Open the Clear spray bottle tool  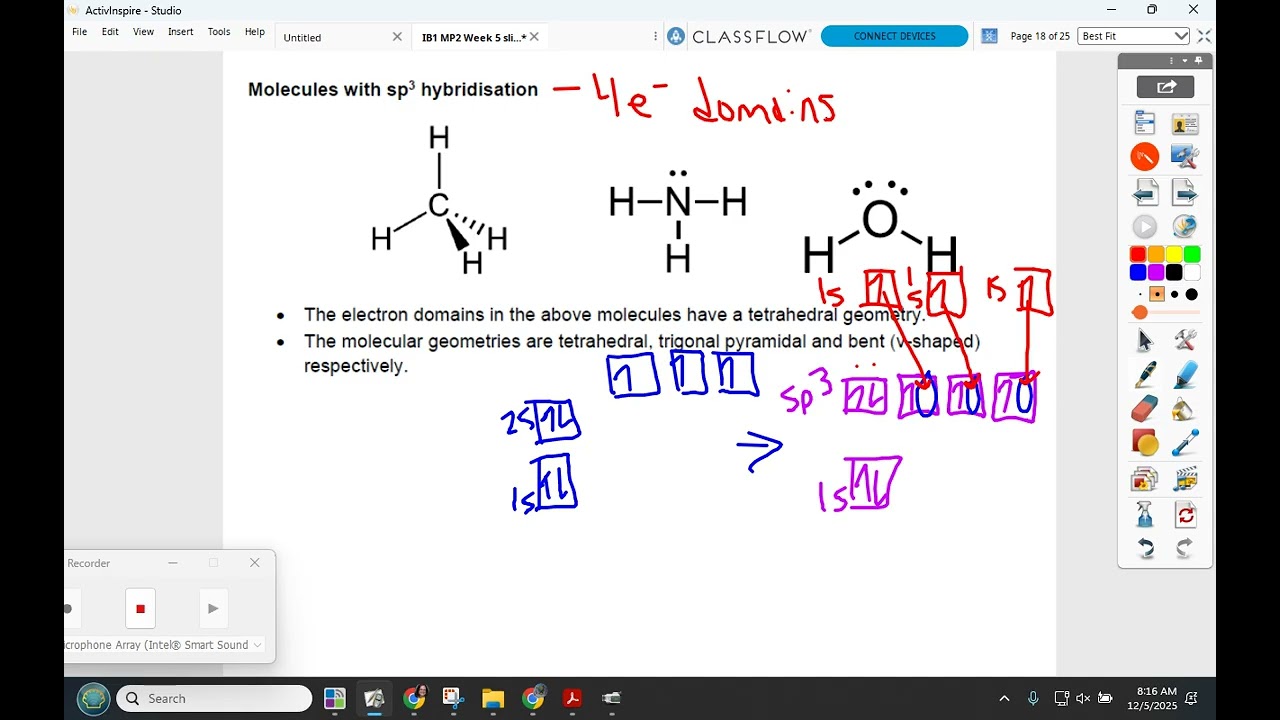[1145, 514]
